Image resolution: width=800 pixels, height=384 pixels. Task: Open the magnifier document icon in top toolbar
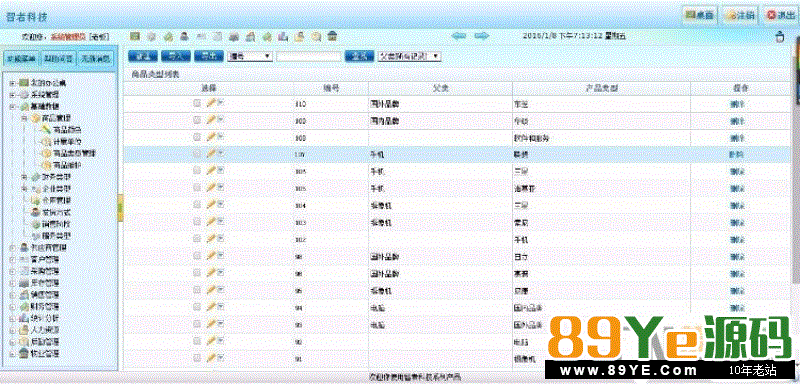[x=316, y=36]
